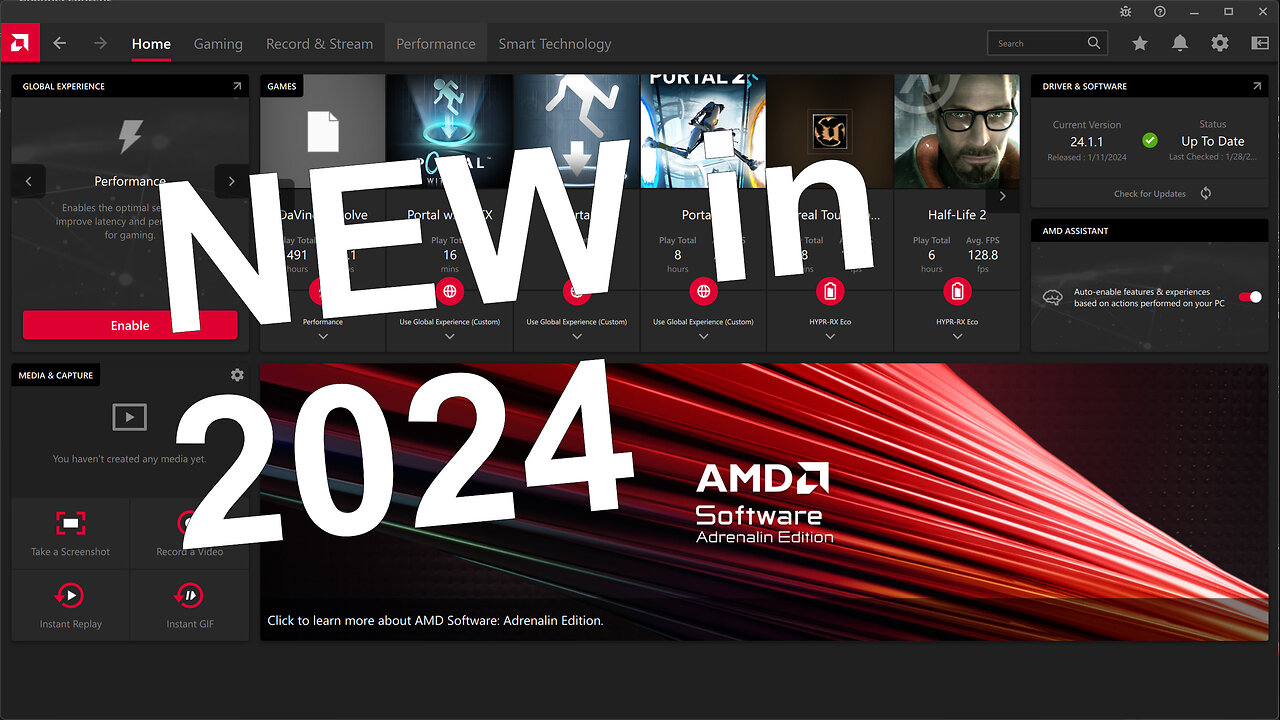This screenshot has height=720, width=1280.
Task: Show next Global Experience profile
Action: [232, 181]
